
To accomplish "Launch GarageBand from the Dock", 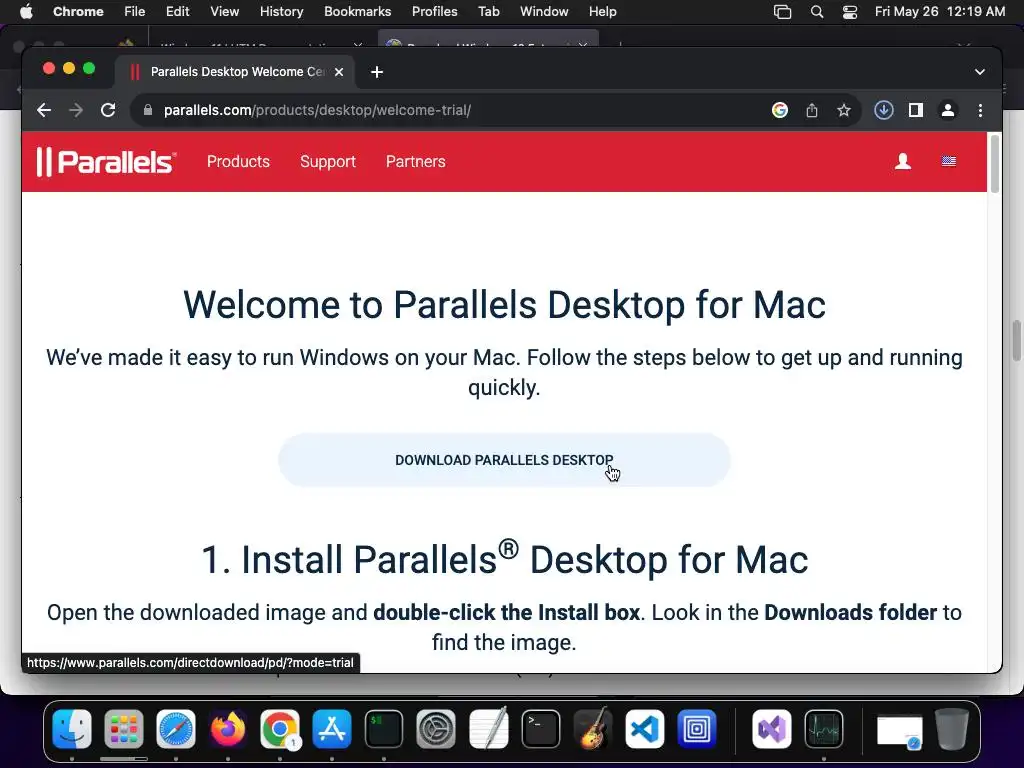I will pos(592,728).
